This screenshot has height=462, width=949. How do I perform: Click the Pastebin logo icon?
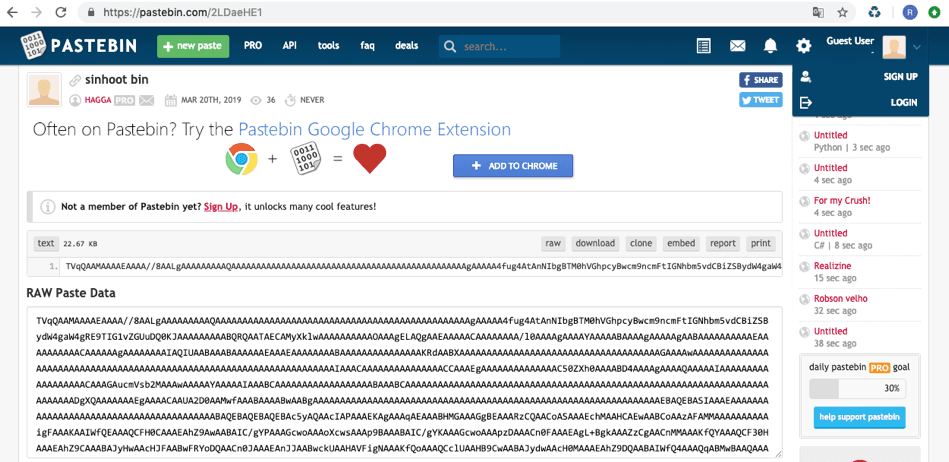(33, 45)
